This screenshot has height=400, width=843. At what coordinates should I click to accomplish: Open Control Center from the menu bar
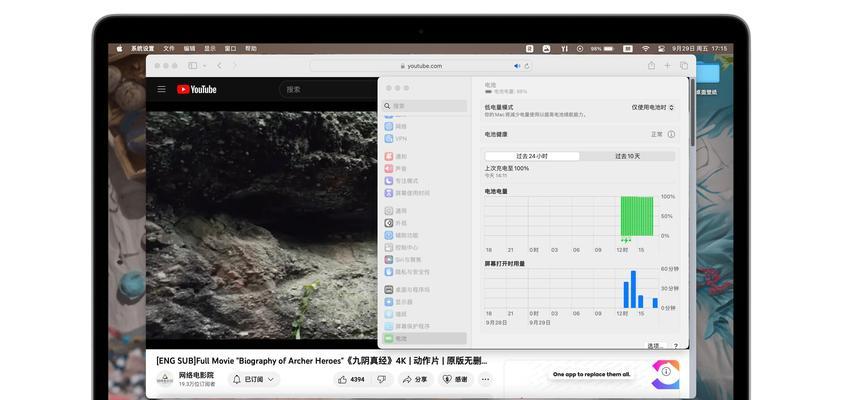point(661,48)
